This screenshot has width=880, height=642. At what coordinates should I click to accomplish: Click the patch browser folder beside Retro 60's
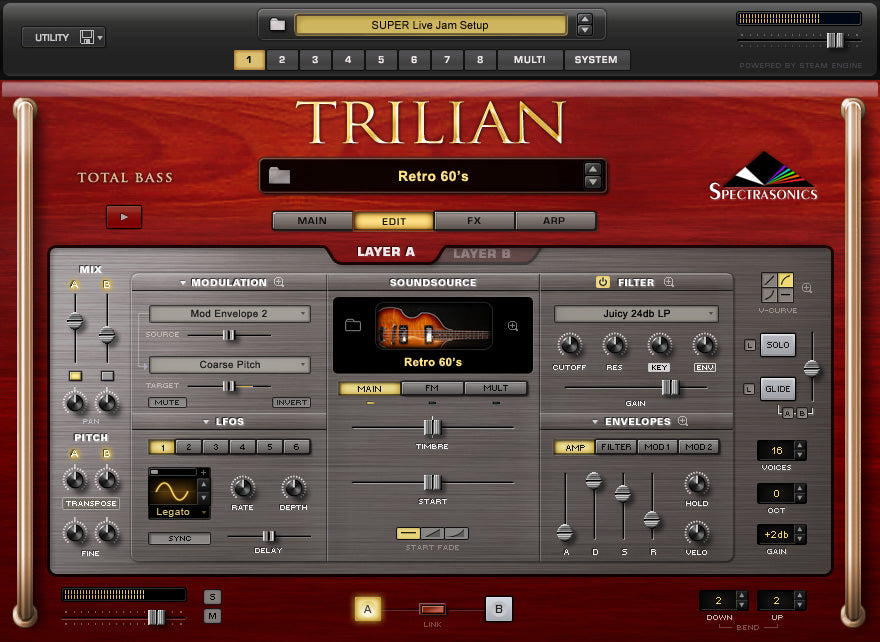click(x=279, y=176)
